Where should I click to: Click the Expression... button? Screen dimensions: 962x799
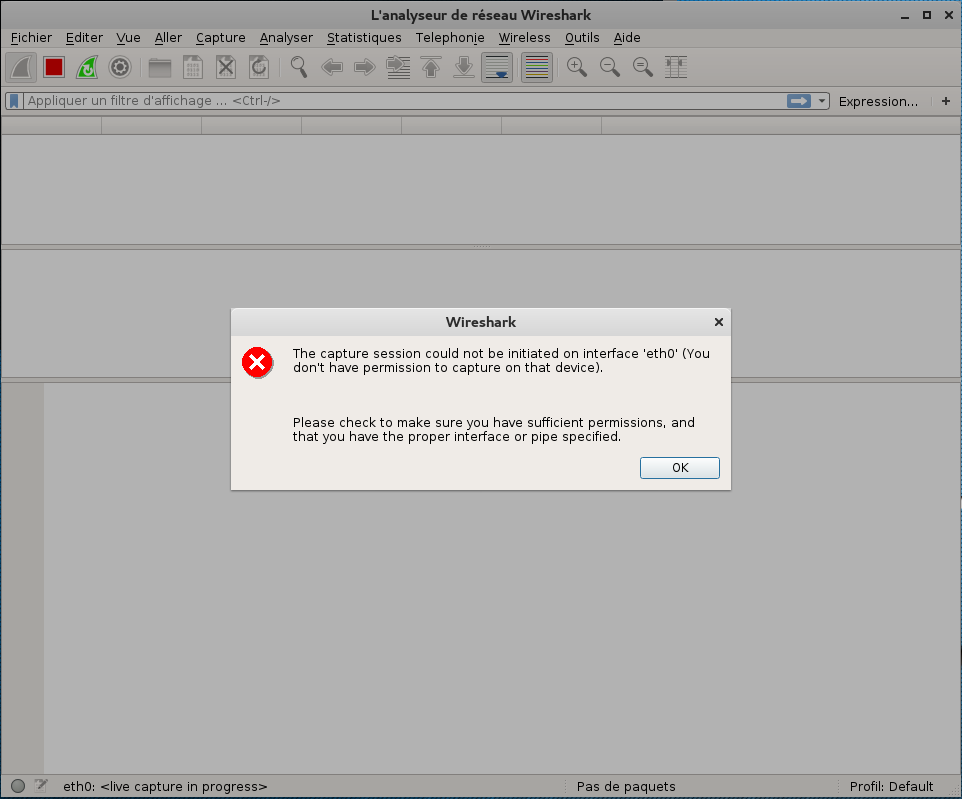click(878, 101)
